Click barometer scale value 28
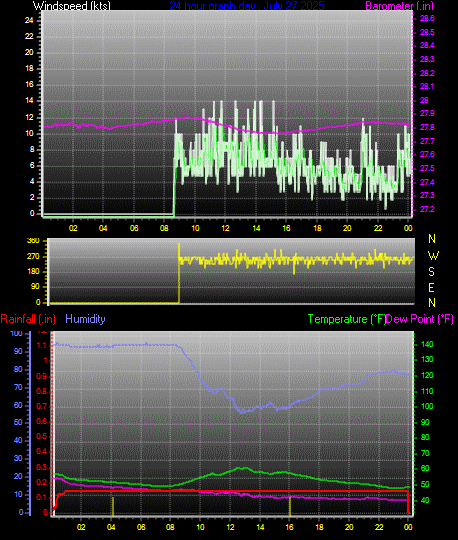 click(x=424, y=100)
